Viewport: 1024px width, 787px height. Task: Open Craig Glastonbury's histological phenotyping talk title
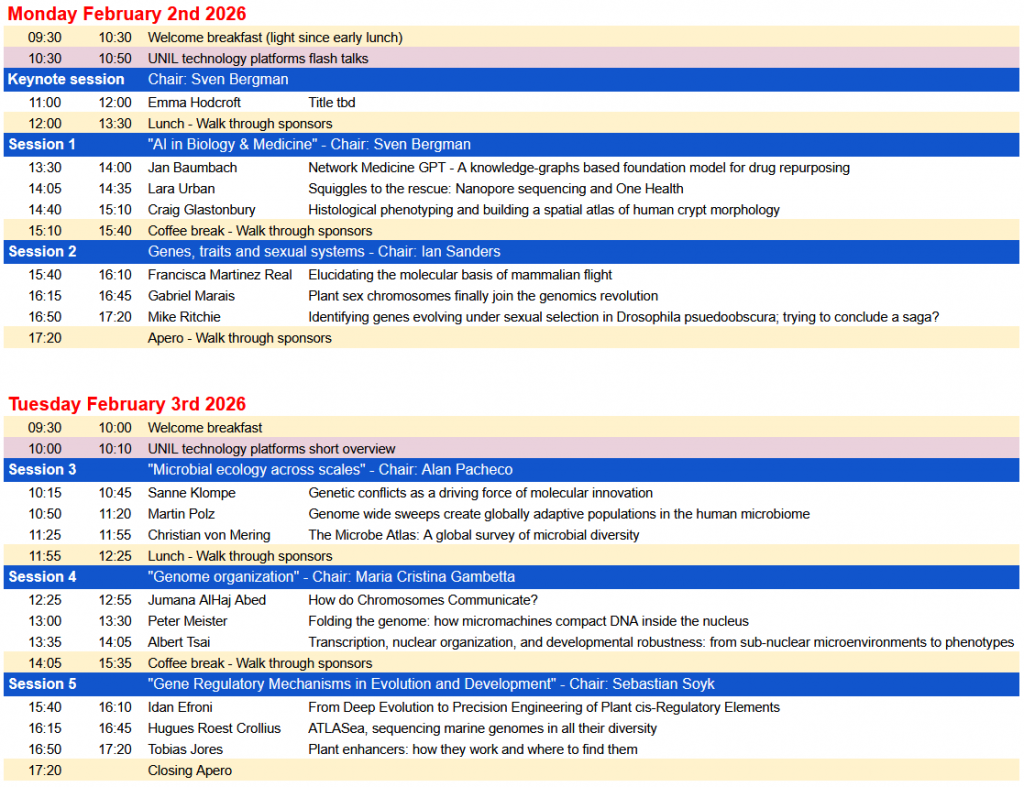click(x=543, y=210)
